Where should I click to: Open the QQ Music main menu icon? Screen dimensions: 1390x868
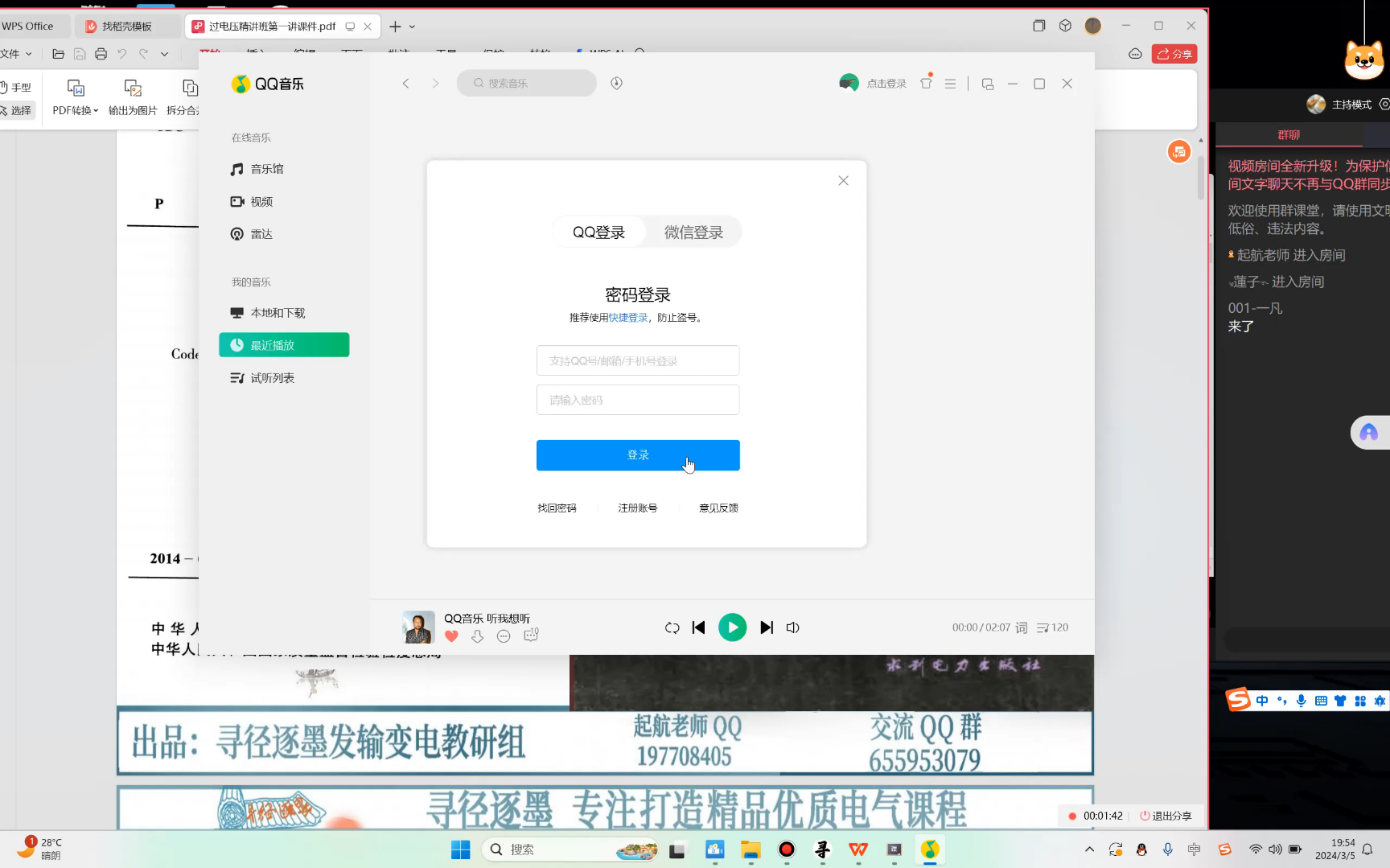pyautogui.click(x=950, y=84)
